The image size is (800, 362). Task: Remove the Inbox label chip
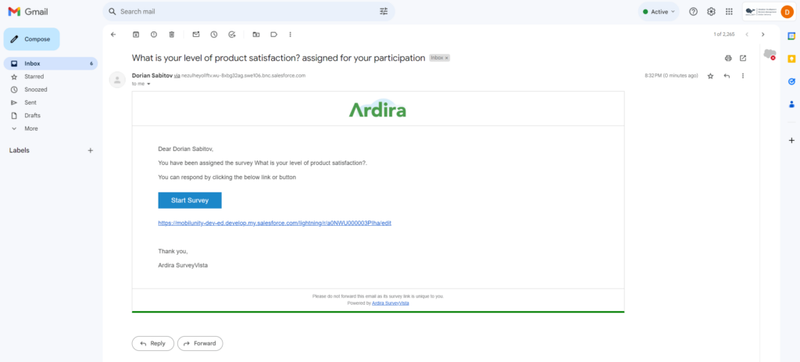pyautogui.click(x=447, y=58)
